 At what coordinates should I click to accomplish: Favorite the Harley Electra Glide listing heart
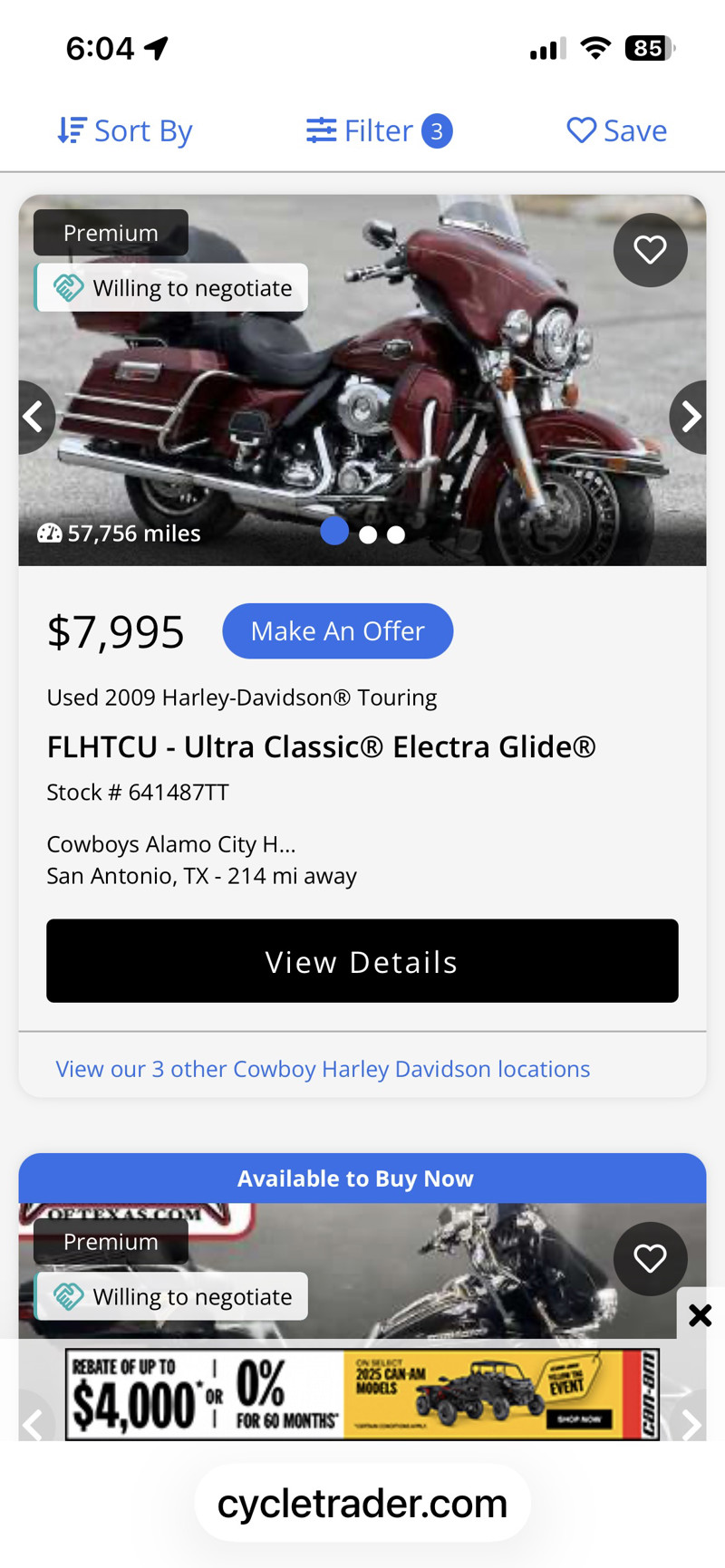coord(650,250)
